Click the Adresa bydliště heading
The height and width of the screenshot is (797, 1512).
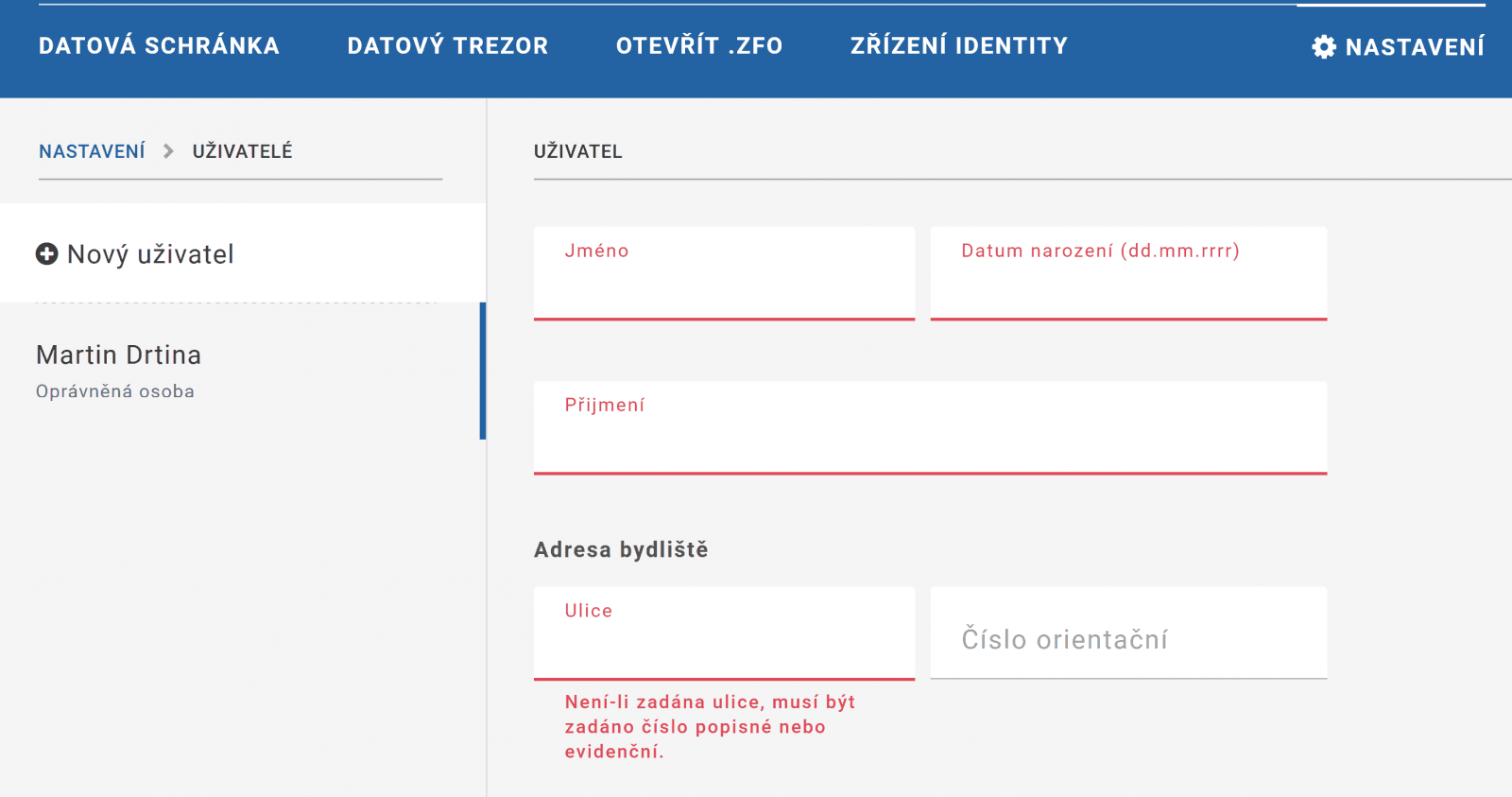621,549
